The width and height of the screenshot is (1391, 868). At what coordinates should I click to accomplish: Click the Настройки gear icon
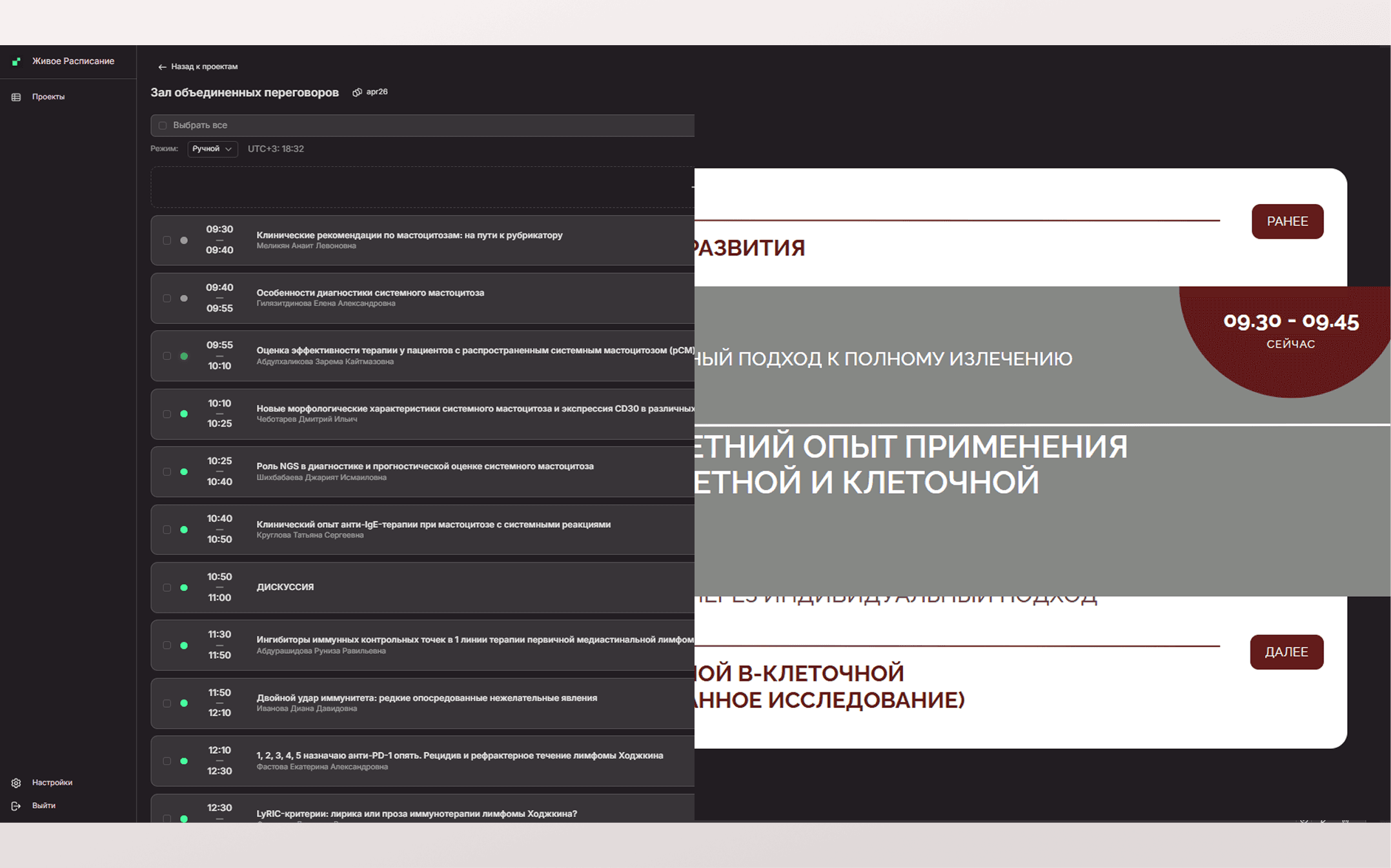point(16,783)
